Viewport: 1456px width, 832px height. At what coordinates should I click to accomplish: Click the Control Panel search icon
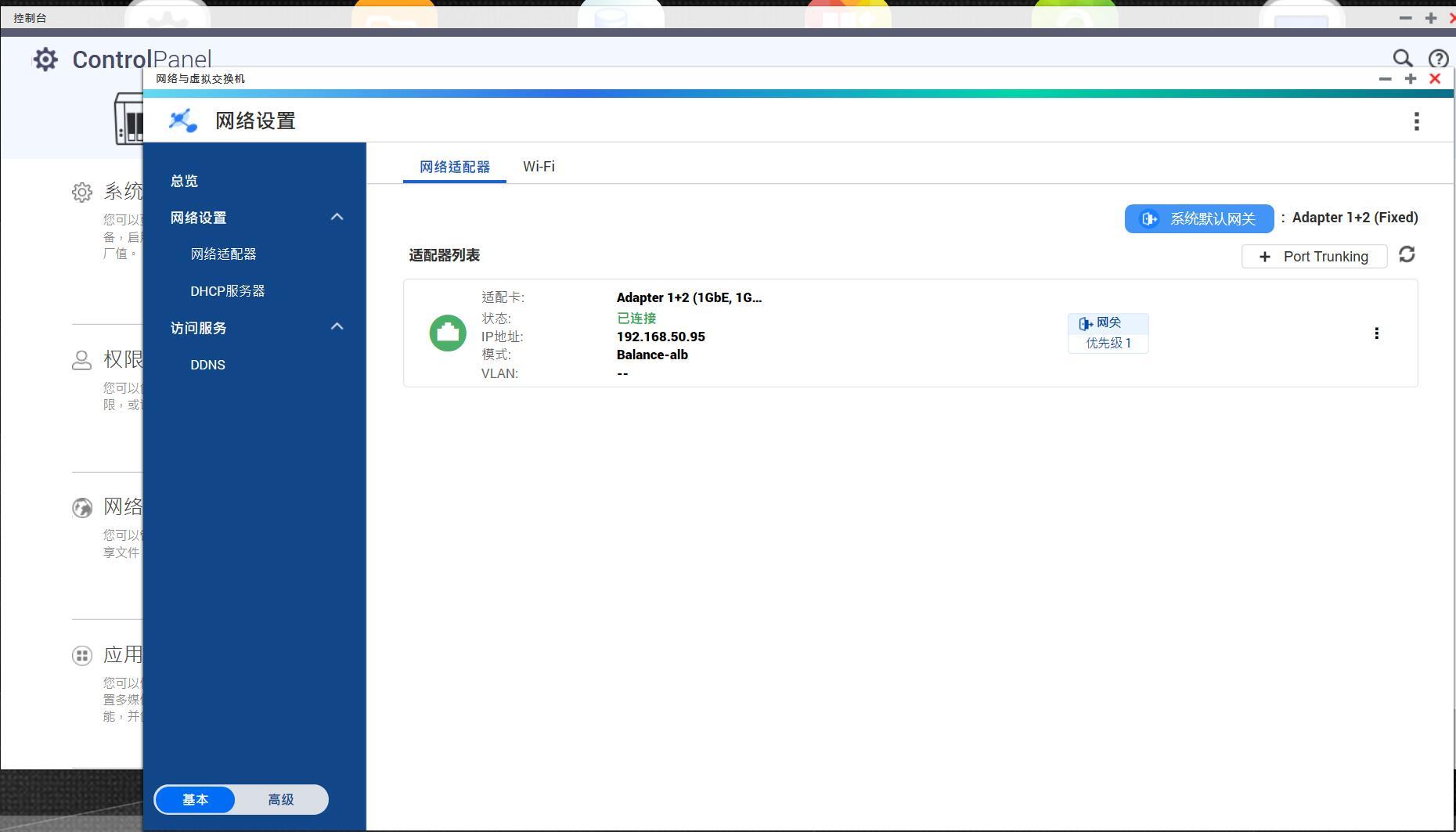1402,59
